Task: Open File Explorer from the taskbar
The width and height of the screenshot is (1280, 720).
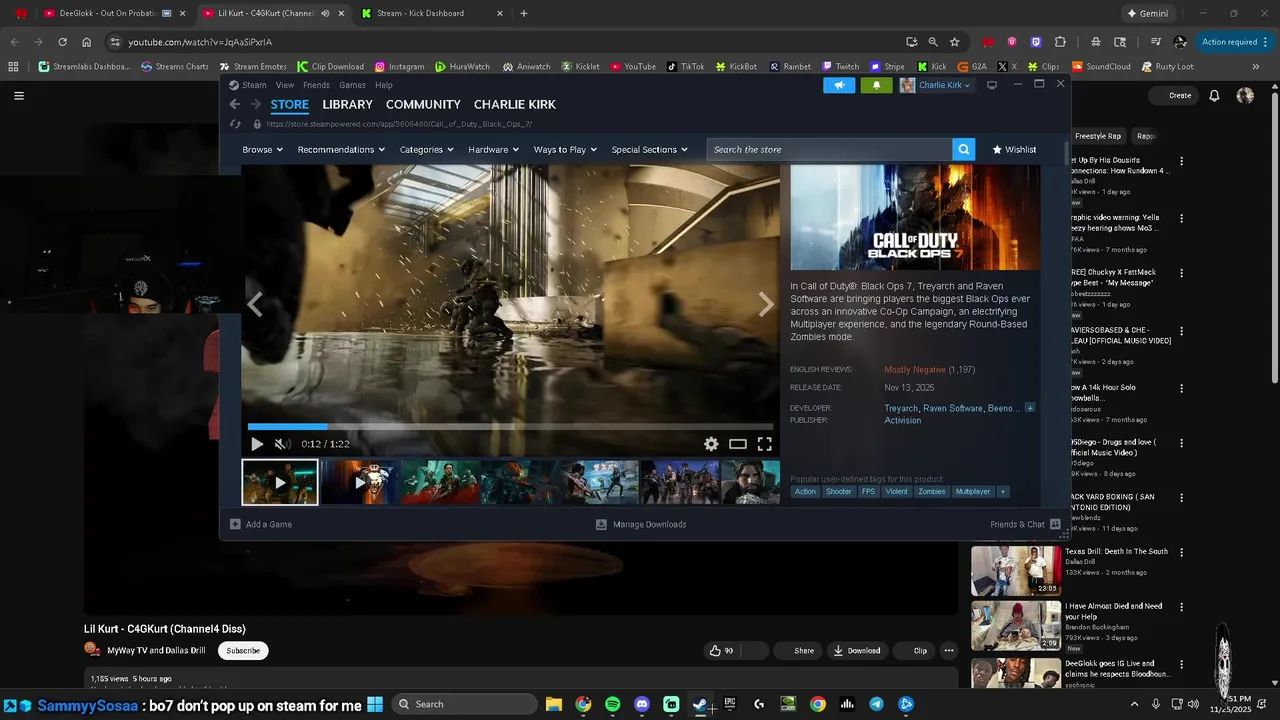Action: (x=553, y=704)
